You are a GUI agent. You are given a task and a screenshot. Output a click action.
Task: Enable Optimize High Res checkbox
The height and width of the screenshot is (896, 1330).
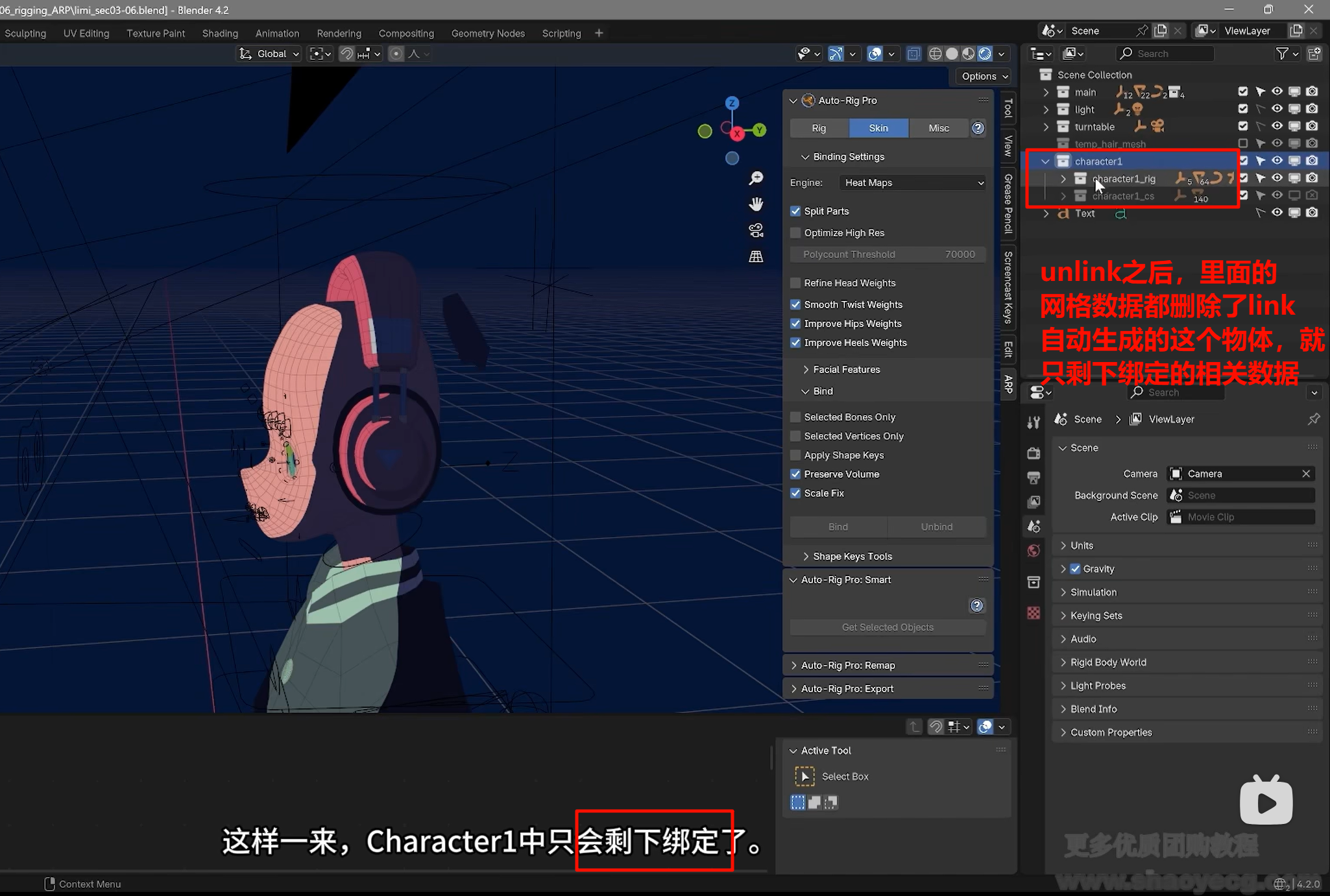tap(795, 233)
